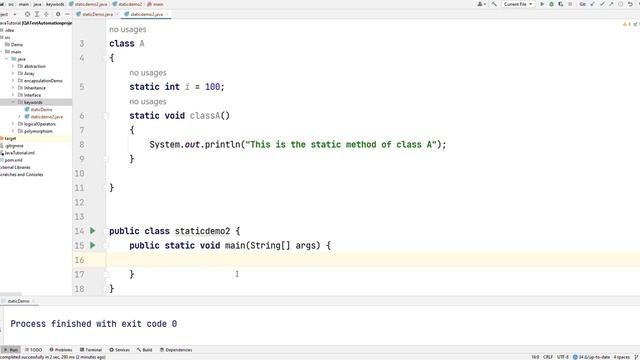Image resolution: width=640 pixels, height=360 pixels.
Task: Expand the Inheritance folder
Action: click(13, 88)
